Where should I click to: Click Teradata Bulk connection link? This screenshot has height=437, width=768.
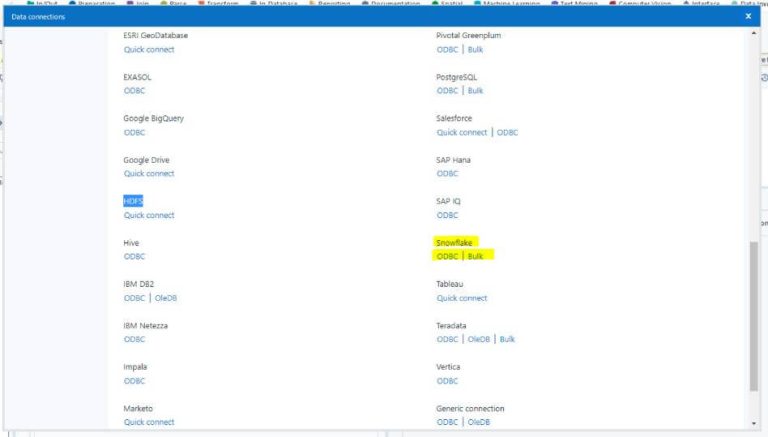click(507, 339)
